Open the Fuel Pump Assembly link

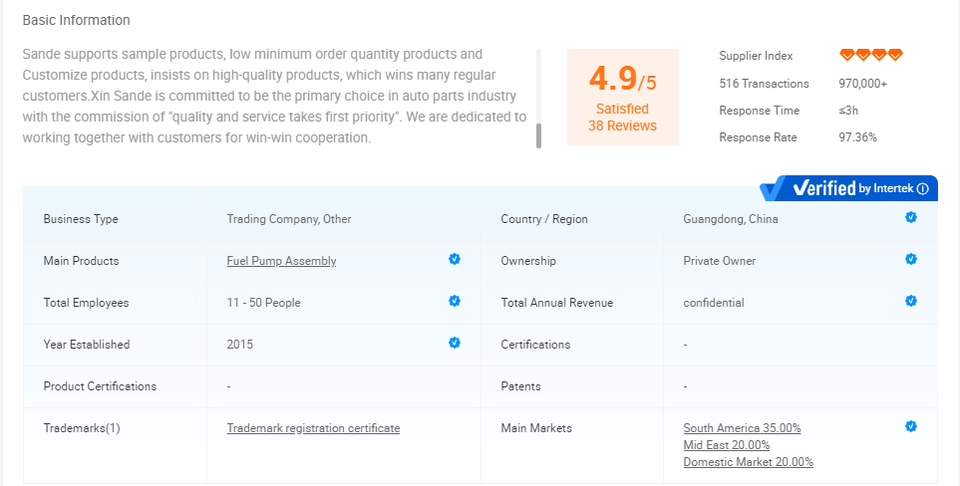281,261
